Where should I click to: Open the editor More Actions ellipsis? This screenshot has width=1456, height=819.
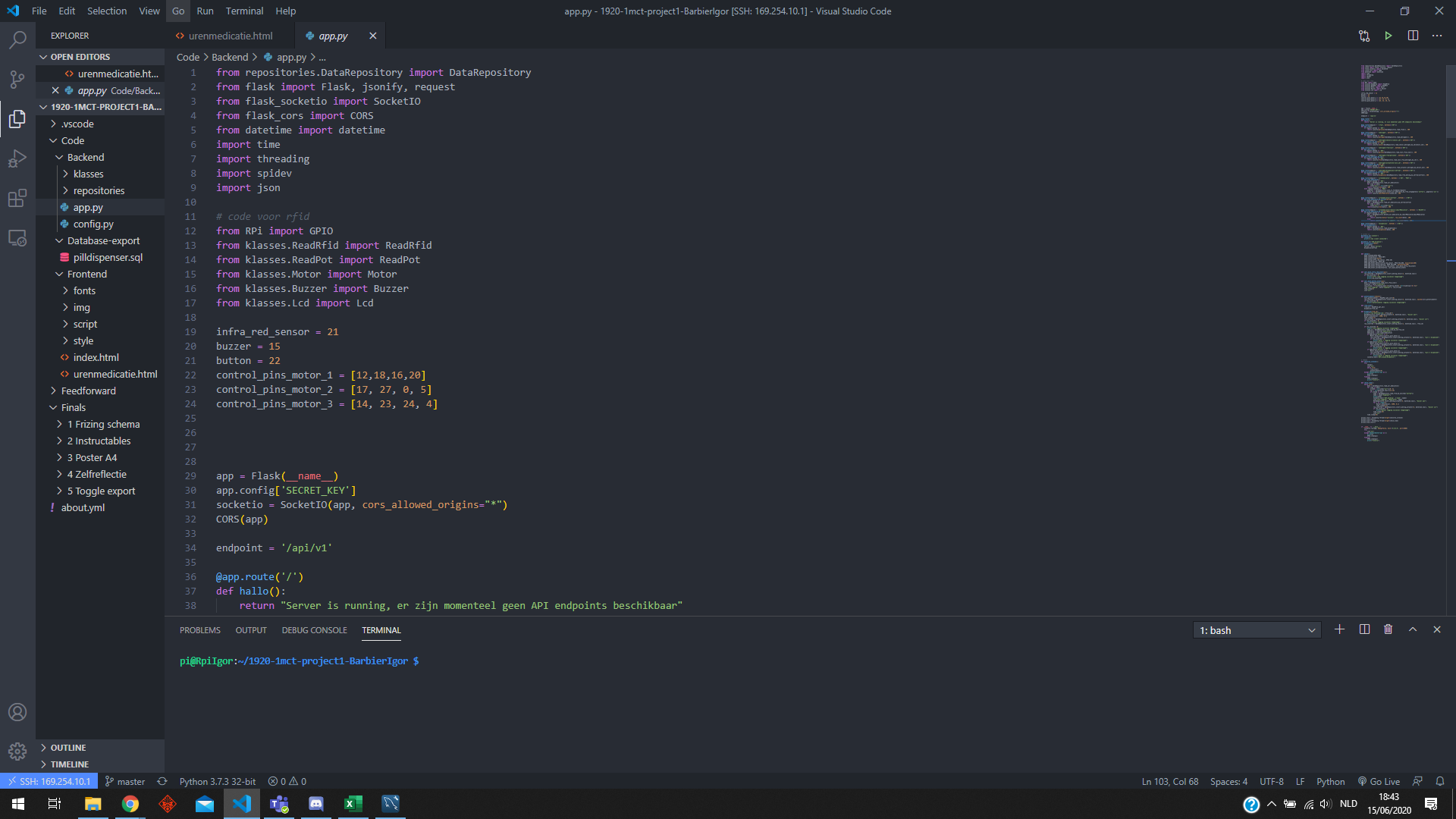1437,36
